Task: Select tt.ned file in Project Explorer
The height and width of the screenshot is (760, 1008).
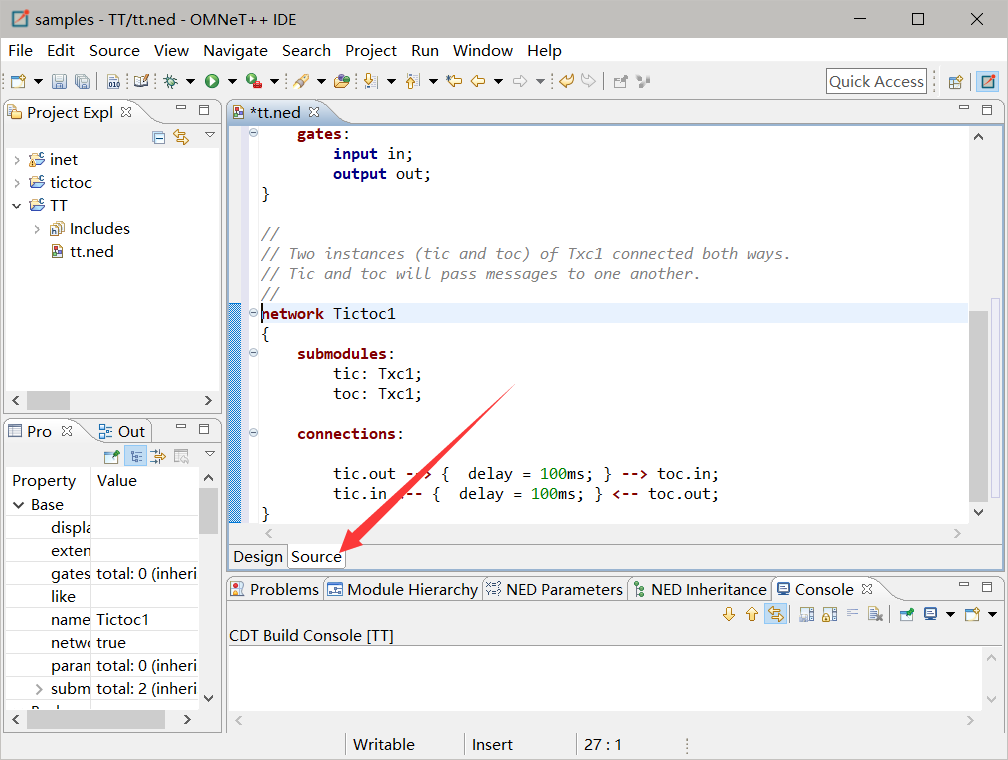Action: point(90,252)
